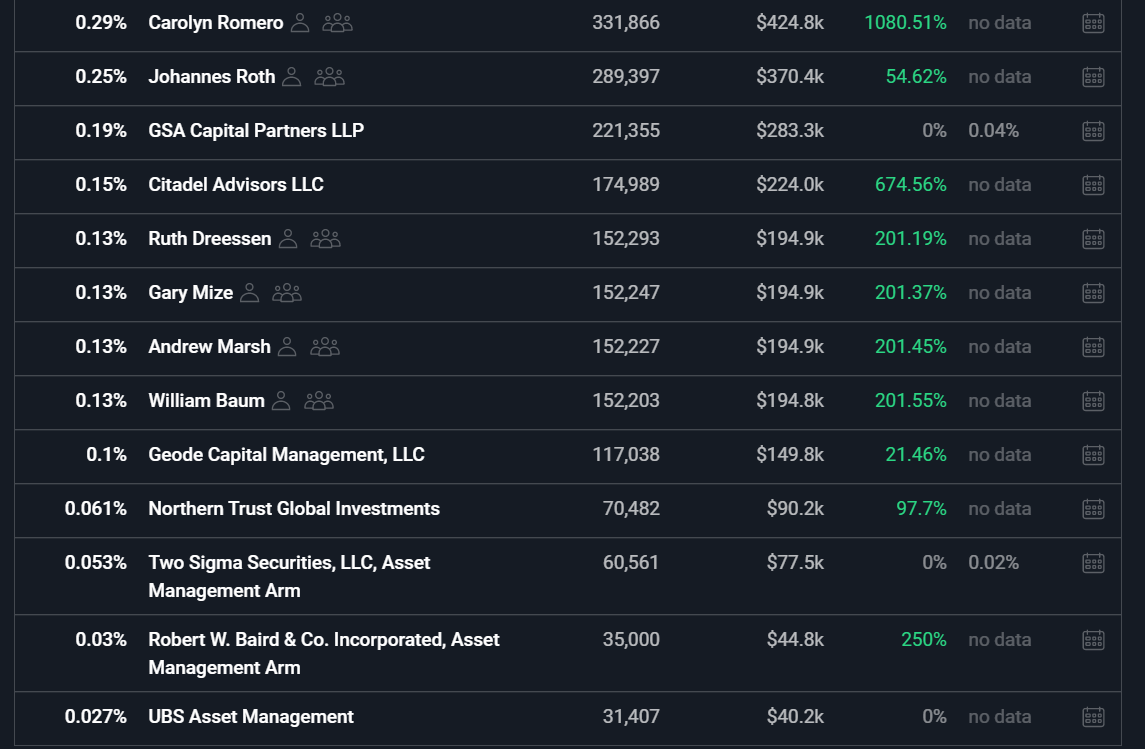Open Northern Trust Global Investments holder

tap(294, 509)
